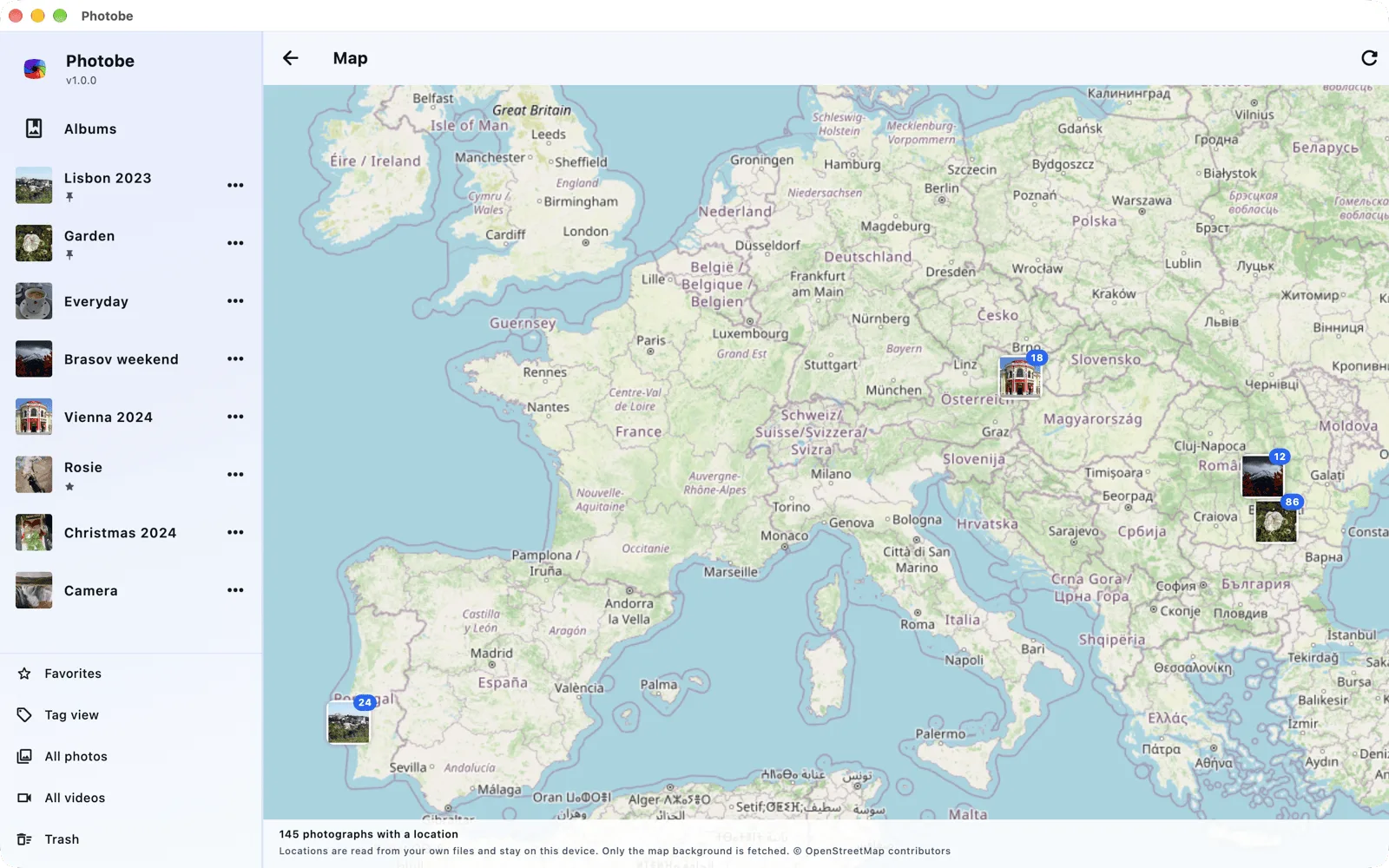Open the Christmas 2024 more options menu
Image resolution: width=1389 pixels, height=868 pixels.
point(235,532)
